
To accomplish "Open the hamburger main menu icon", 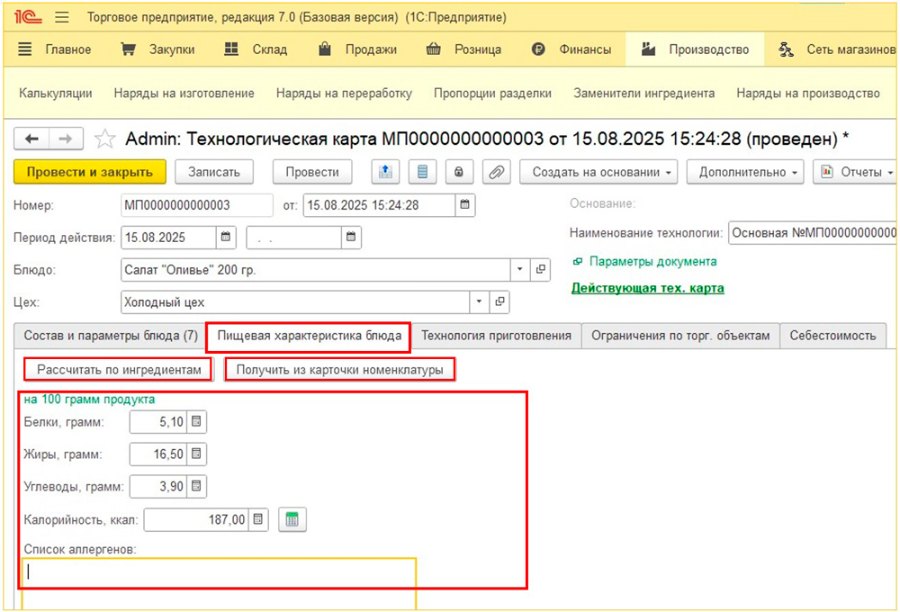I will pyautogui.click(x=62, y=17).
